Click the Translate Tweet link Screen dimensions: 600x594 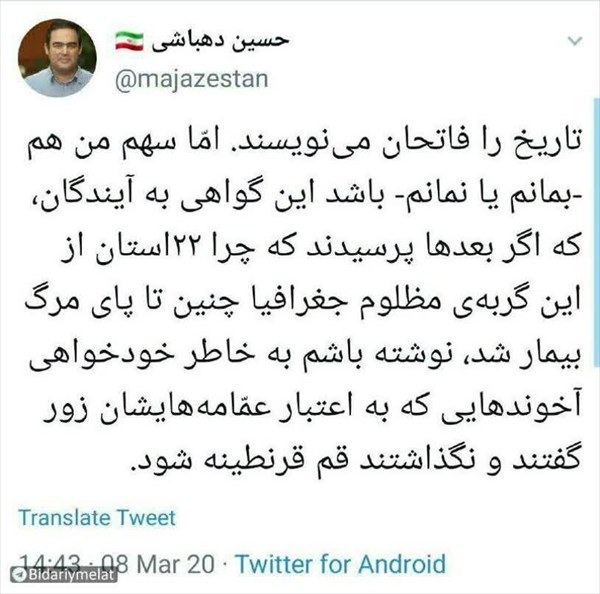[x=97, y=518]
